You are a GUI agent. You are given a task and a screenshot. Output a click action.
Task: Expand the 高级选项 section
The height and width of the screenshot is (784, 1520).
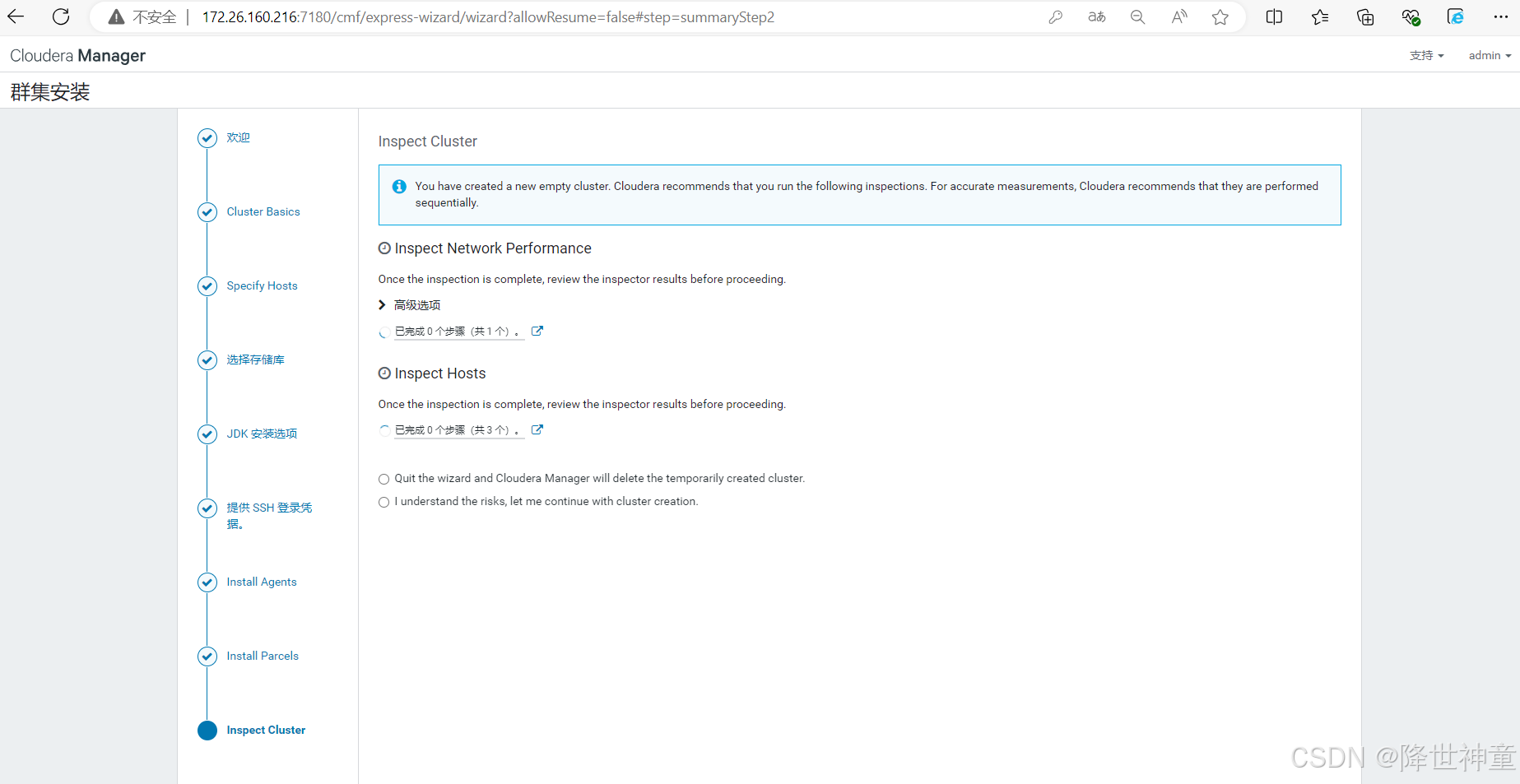point(409,305)
